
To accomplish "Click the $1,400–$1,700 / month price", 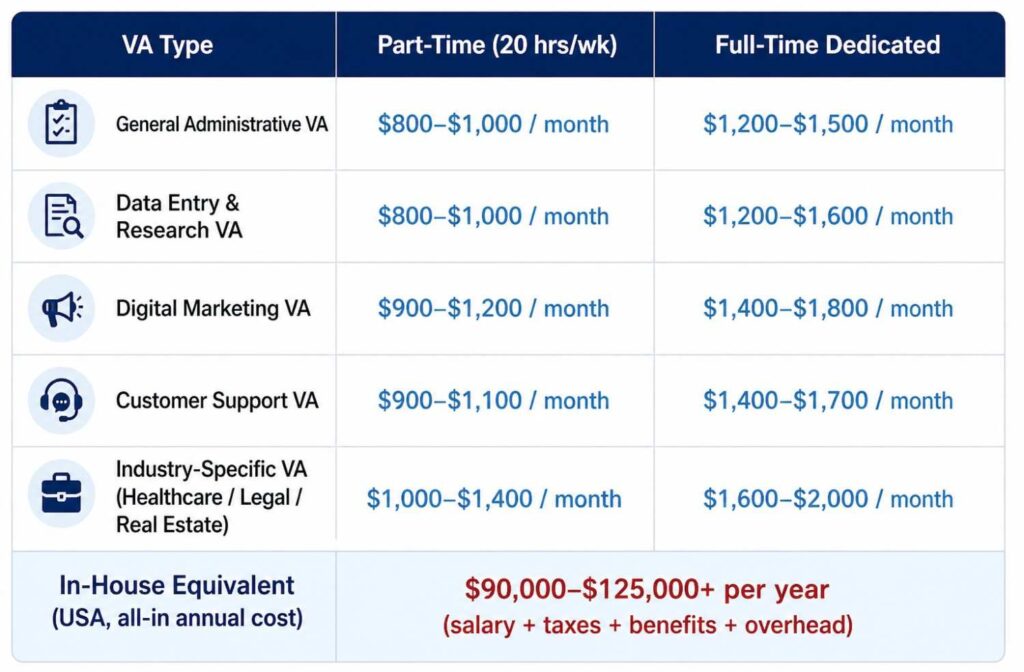I will tap(827, 401).
